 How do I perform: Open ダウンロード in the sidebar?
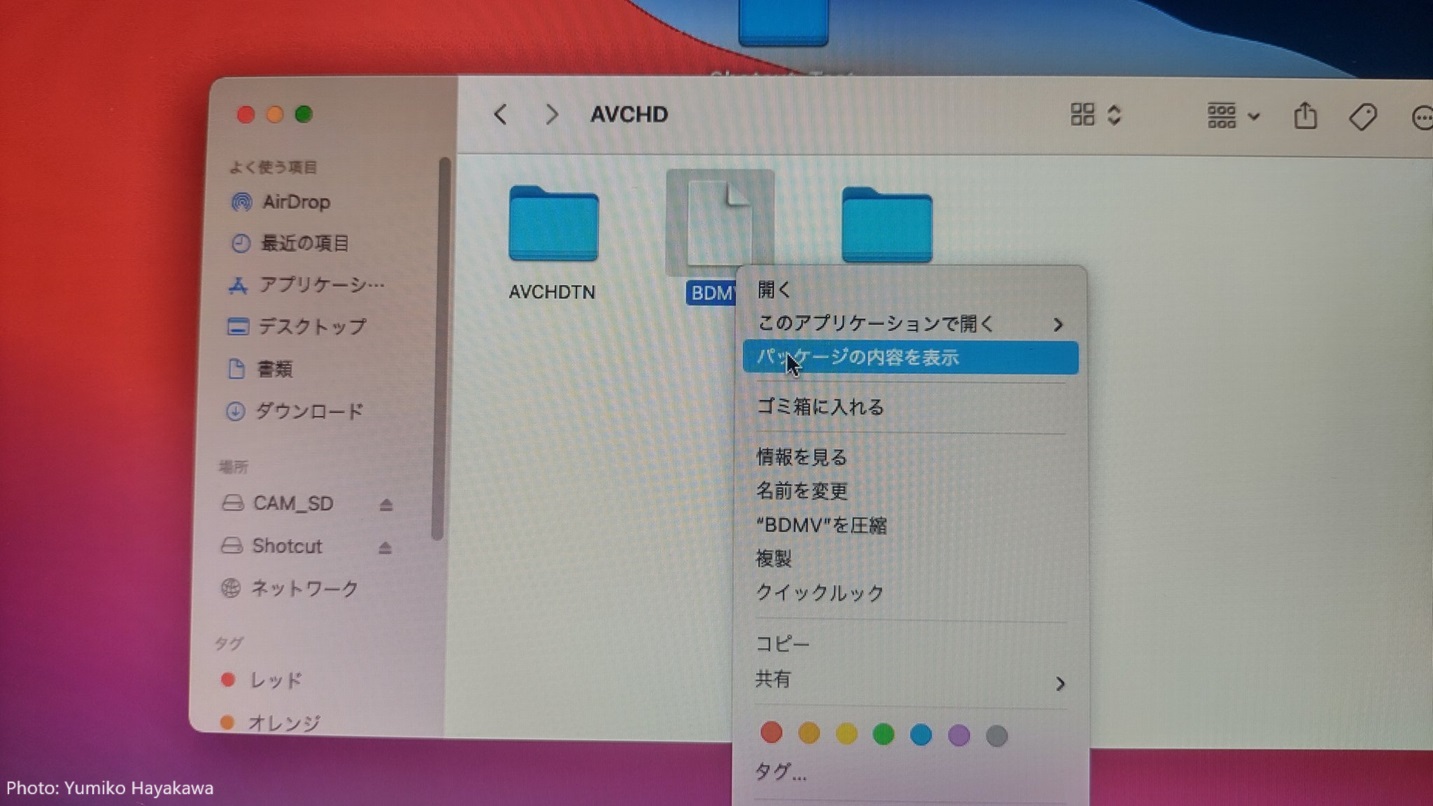[x=294, y=411]
